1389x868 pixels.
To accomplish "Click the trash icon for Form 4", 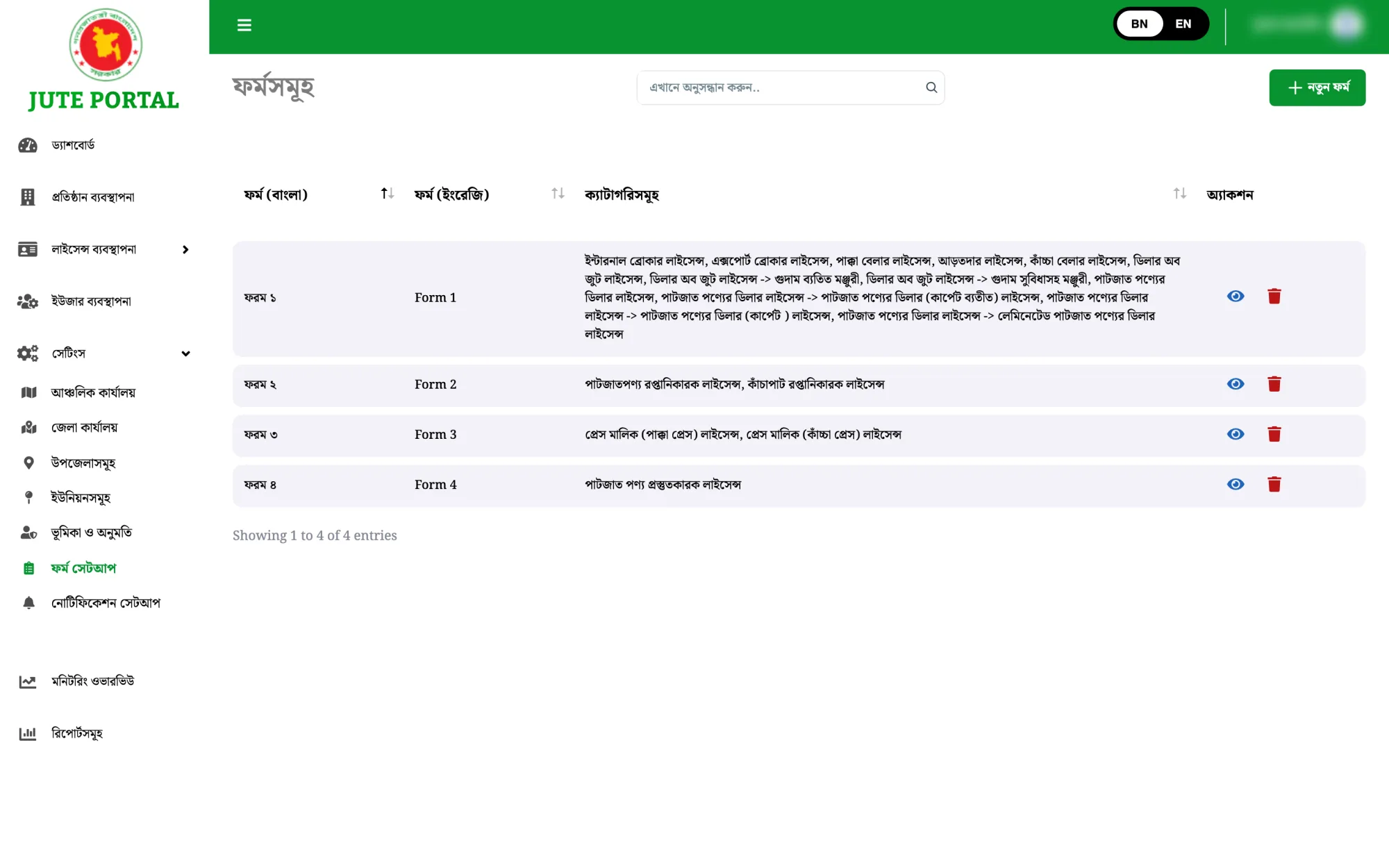I will click(x=1274, y=484).
